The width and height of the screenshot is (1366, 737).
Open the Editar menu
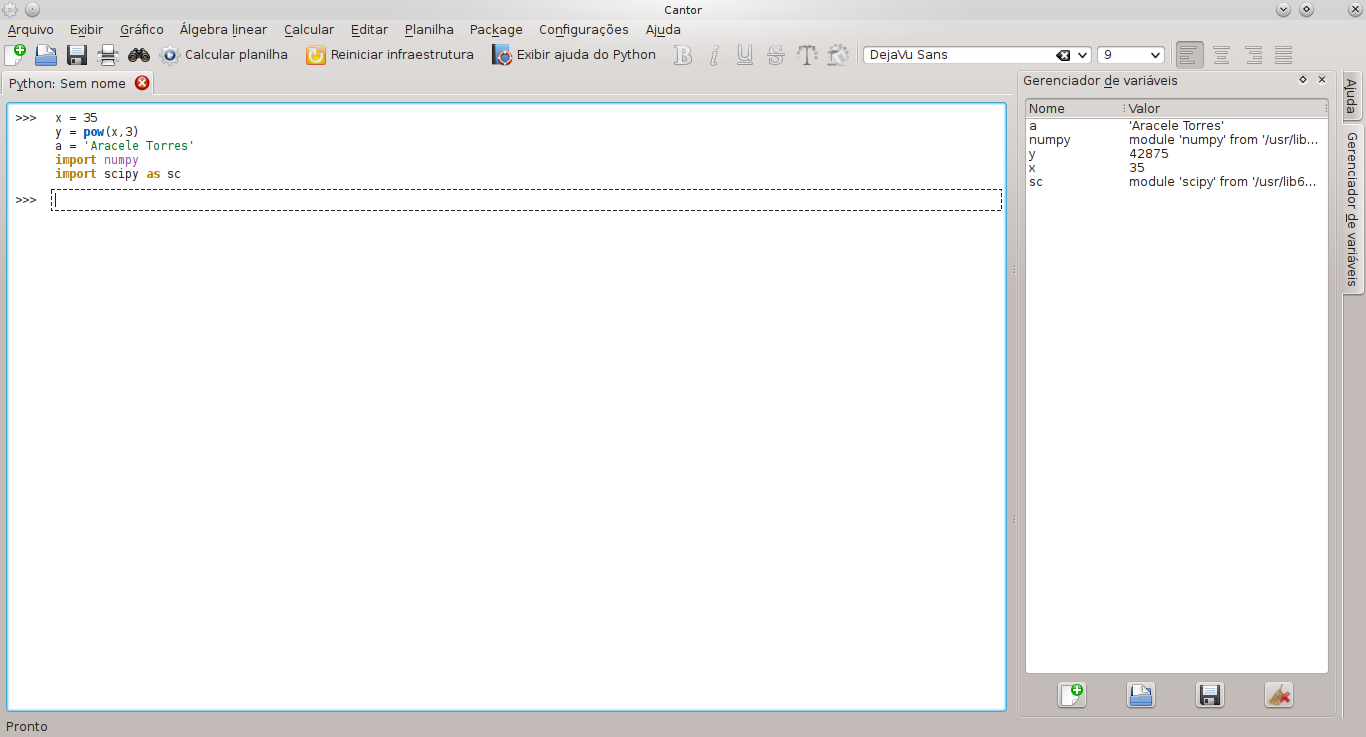click(x=370, y=30)
